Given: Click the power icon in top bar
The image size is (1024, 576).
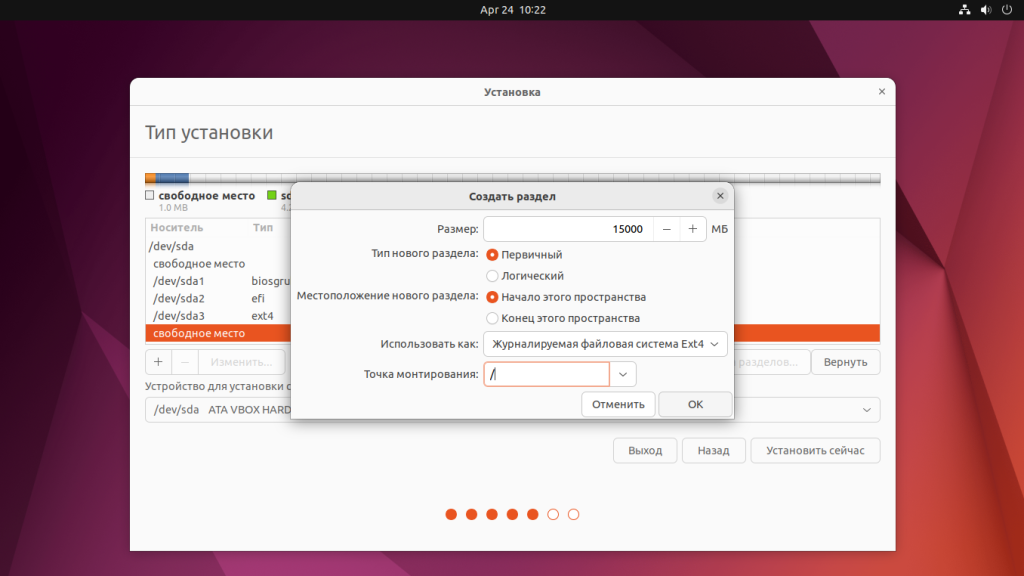Looking at the screenshot, I should click(1006, 10).
